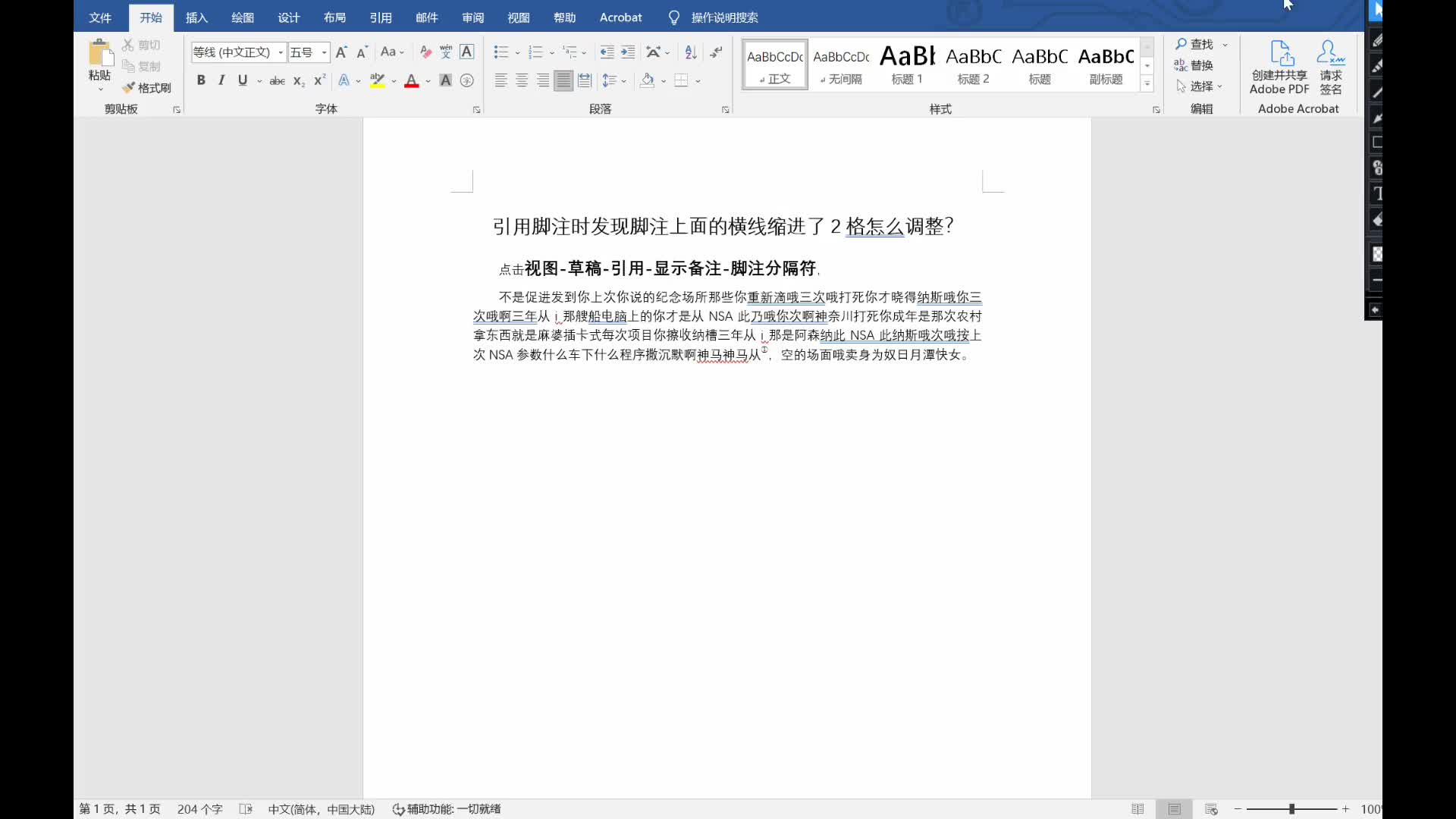Apply the yellow text highlight color

click(377, 80)
